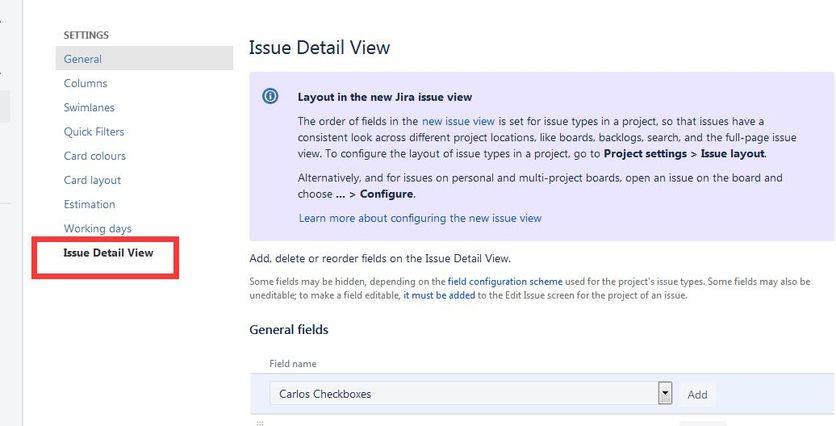This screenshot has height=426, width=836.
Task: Open Working days settings
Action: point(98,229)
